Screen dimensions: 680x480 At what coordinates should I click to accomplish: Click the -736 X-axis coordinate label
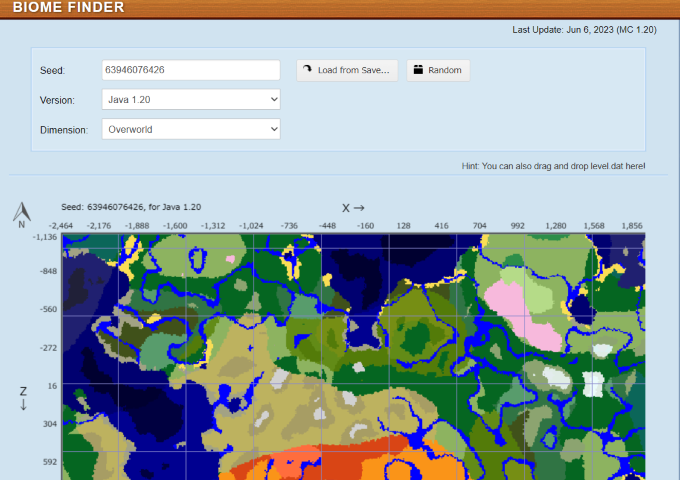289,226
